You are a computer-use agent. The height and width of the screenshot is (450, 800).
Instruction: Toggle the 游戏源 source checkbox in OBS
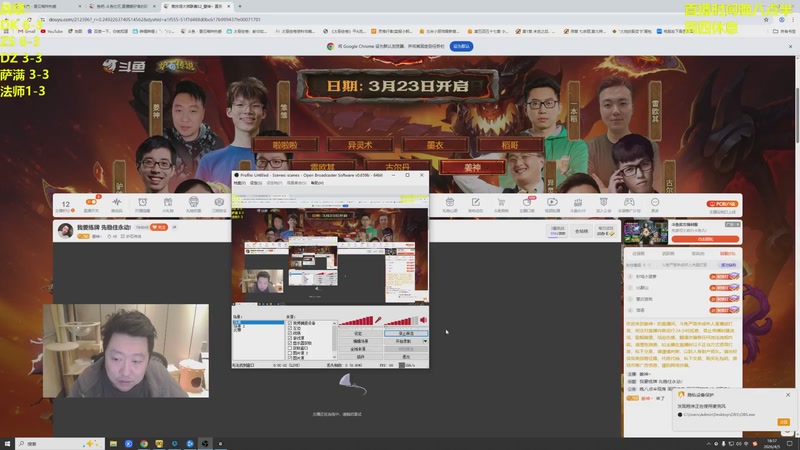(290, 338)
